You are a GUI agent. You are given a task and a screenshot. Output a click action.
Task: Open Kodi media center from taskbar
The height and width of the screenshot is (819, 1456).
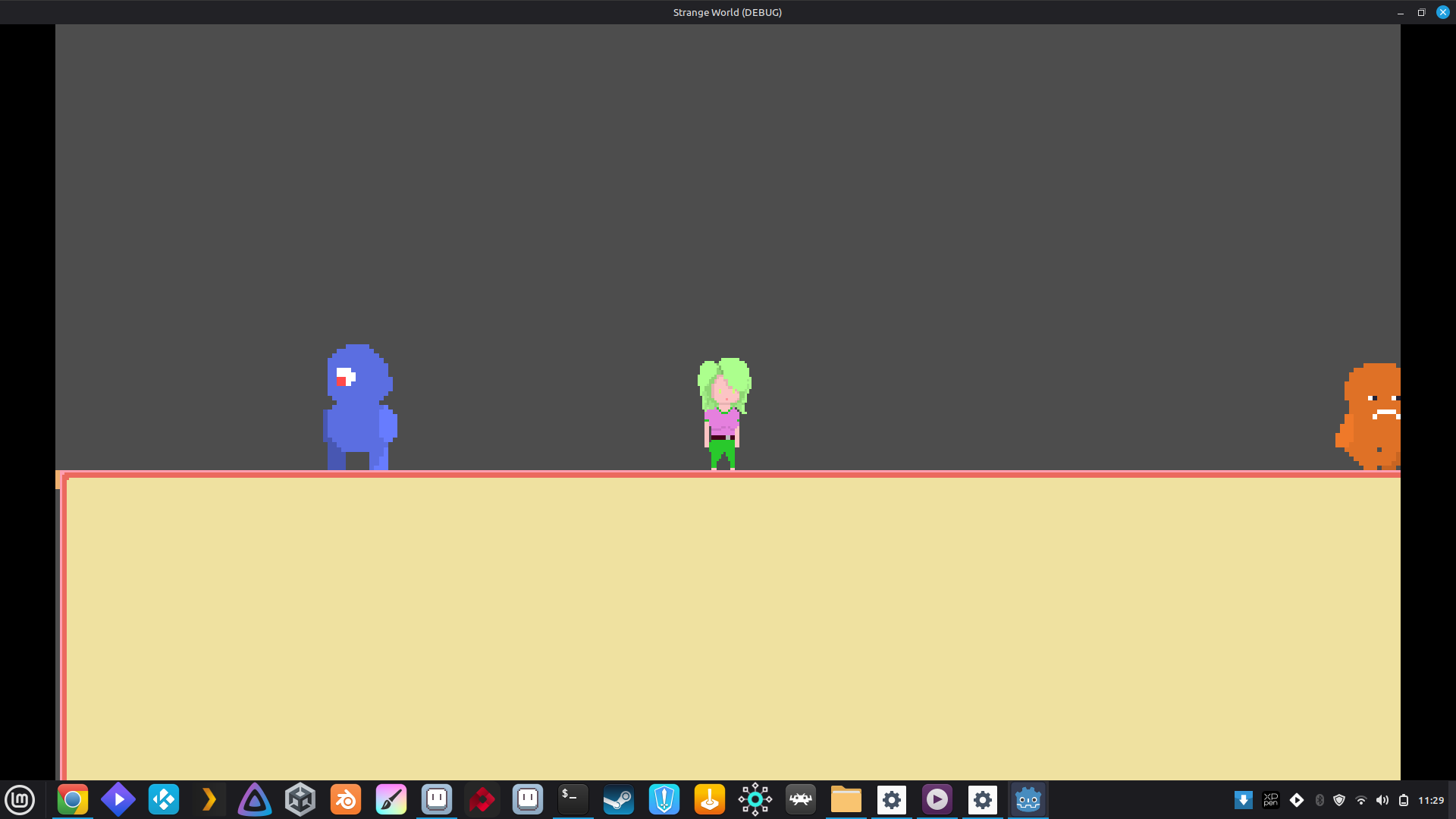point(164,800)
